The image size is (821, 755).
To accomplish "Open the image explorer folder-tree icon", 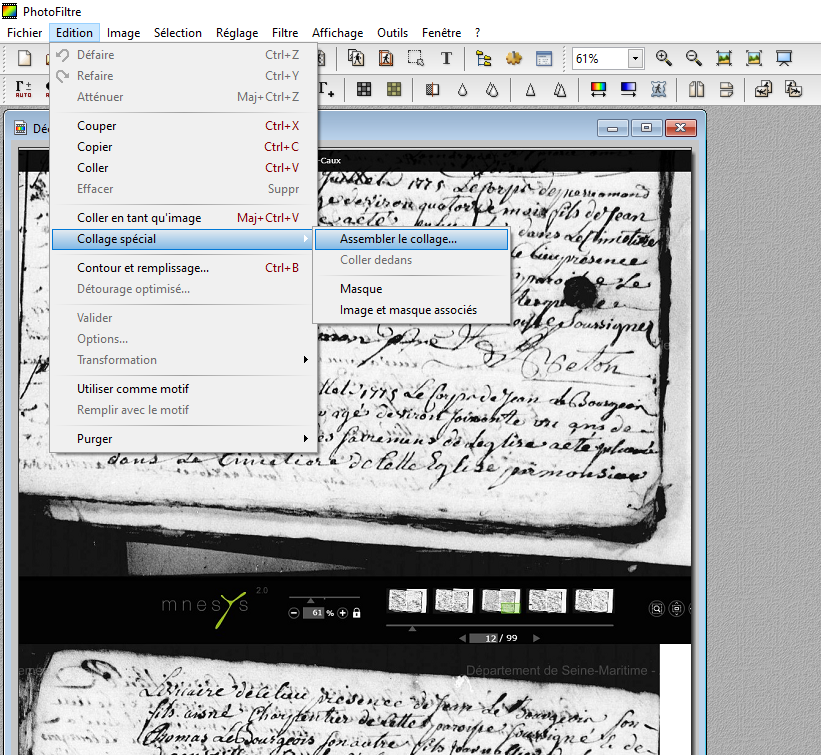I will click(x=484, y=59).
